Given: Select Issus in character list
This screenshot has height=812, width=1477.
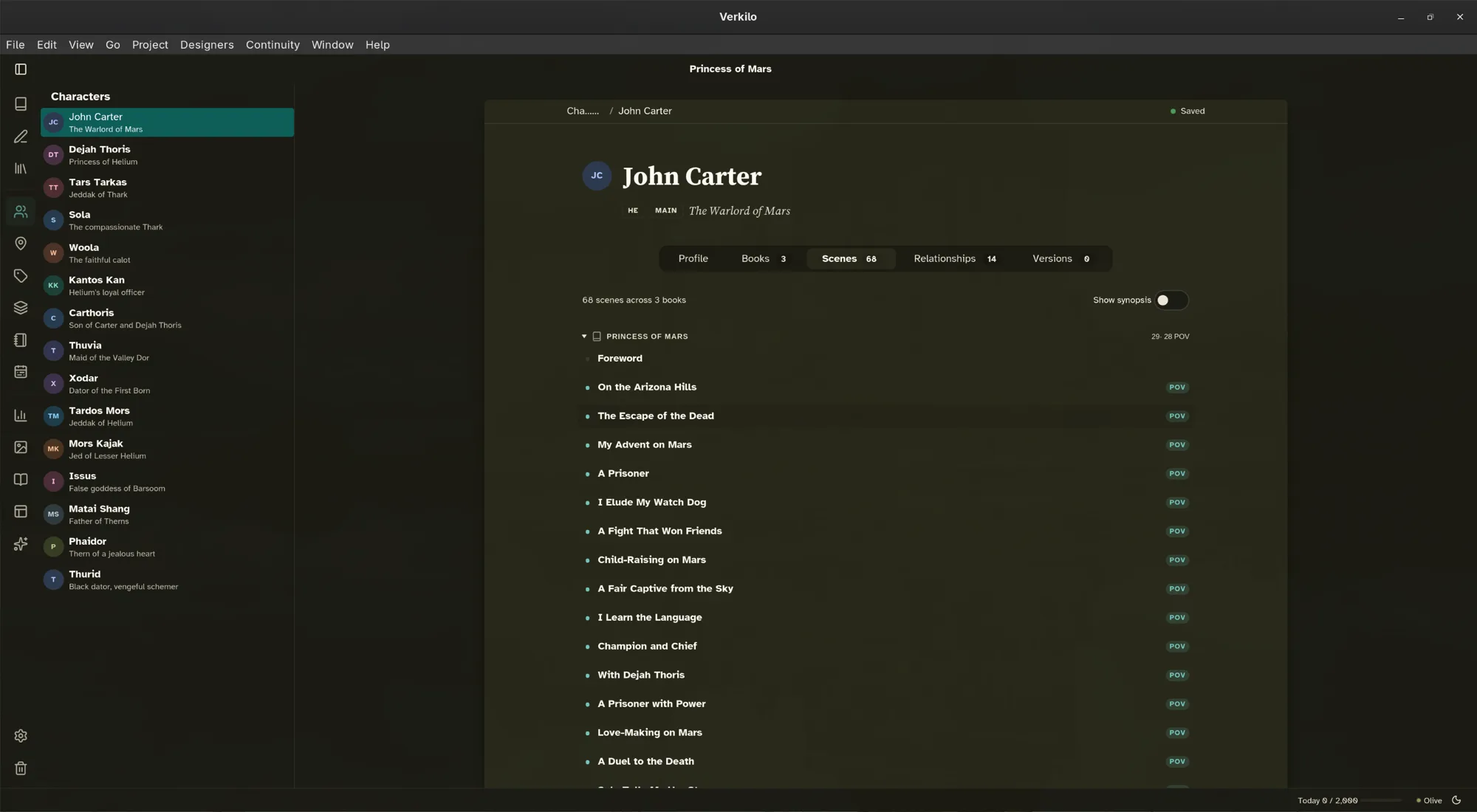Looking at the screenshot, I should [x=167, y=482].
